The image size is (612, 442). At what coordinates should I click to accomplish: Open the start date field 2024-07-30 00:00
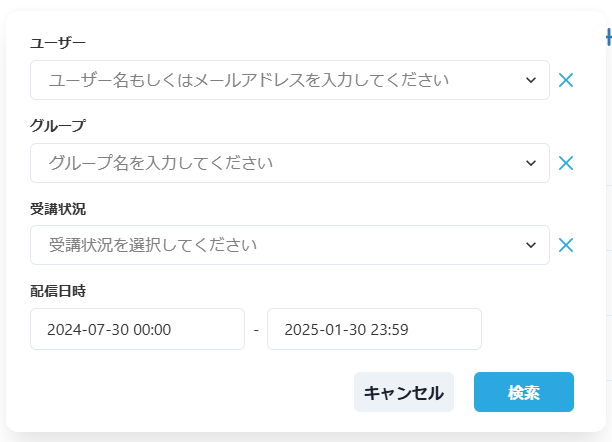[x=137, y=329]
